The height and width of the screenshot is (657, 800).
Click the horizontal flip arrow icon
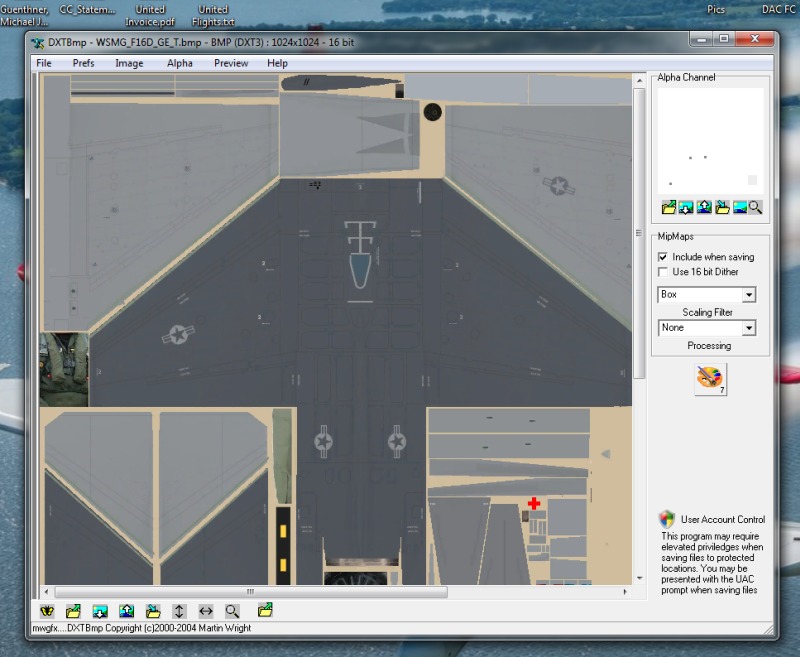click(x=206, y=610)
